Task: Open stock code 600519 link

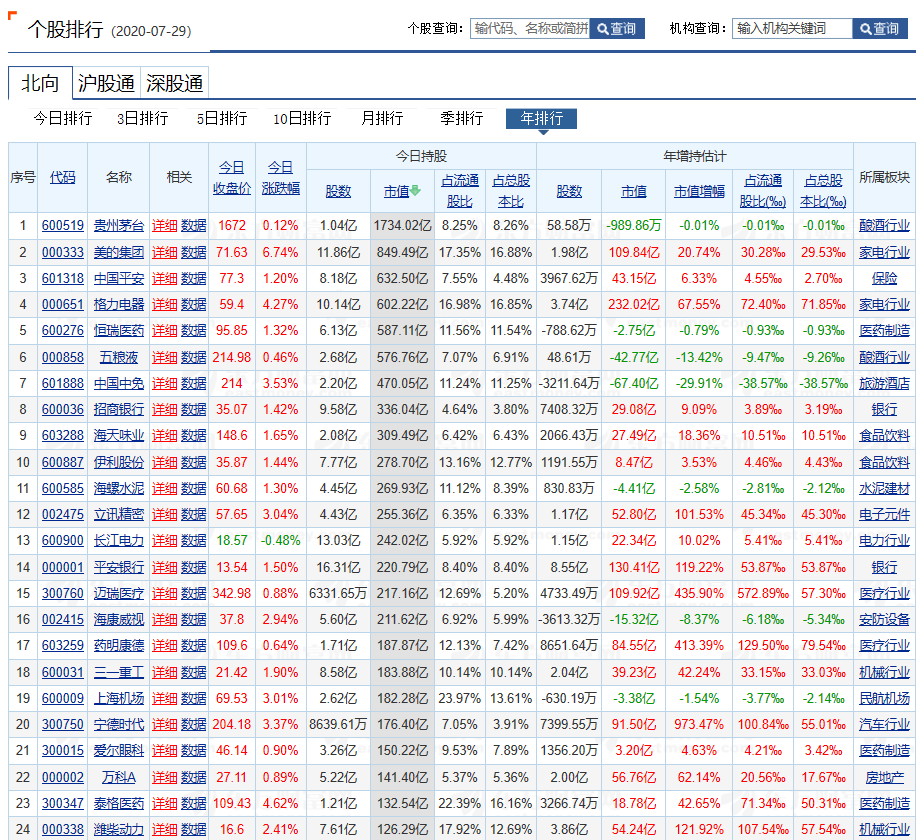Action: (63, 226)
